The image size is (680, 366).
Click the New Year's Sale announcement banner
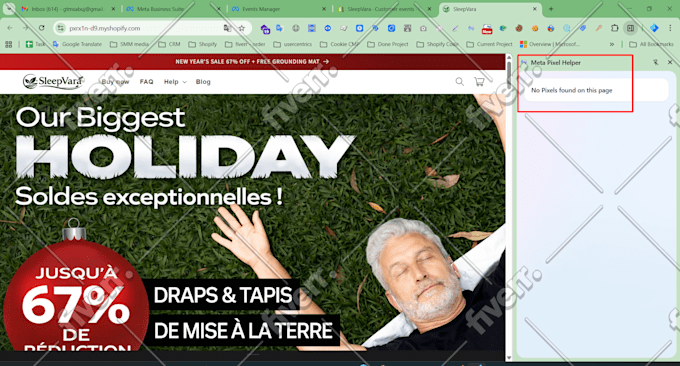pos(252,62)
